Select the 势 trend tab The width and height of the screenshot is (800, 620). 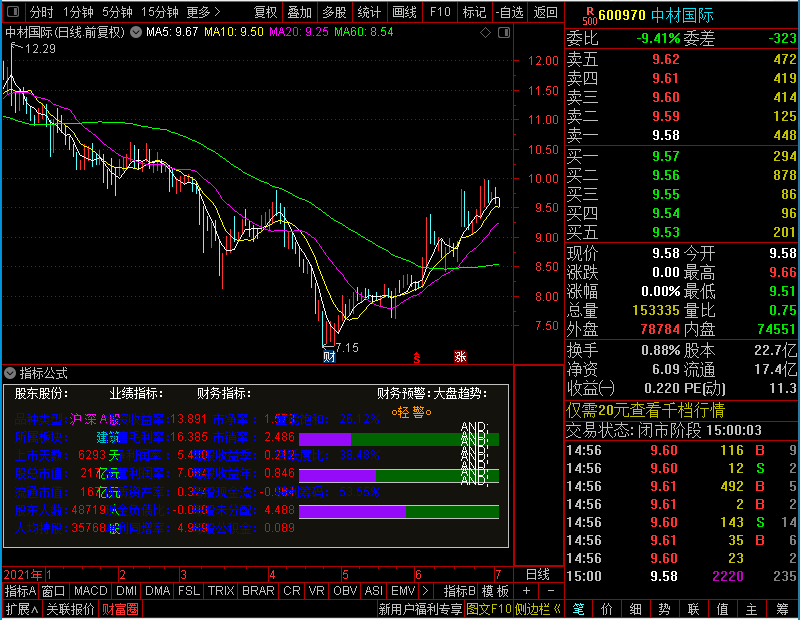coord(664,609)
